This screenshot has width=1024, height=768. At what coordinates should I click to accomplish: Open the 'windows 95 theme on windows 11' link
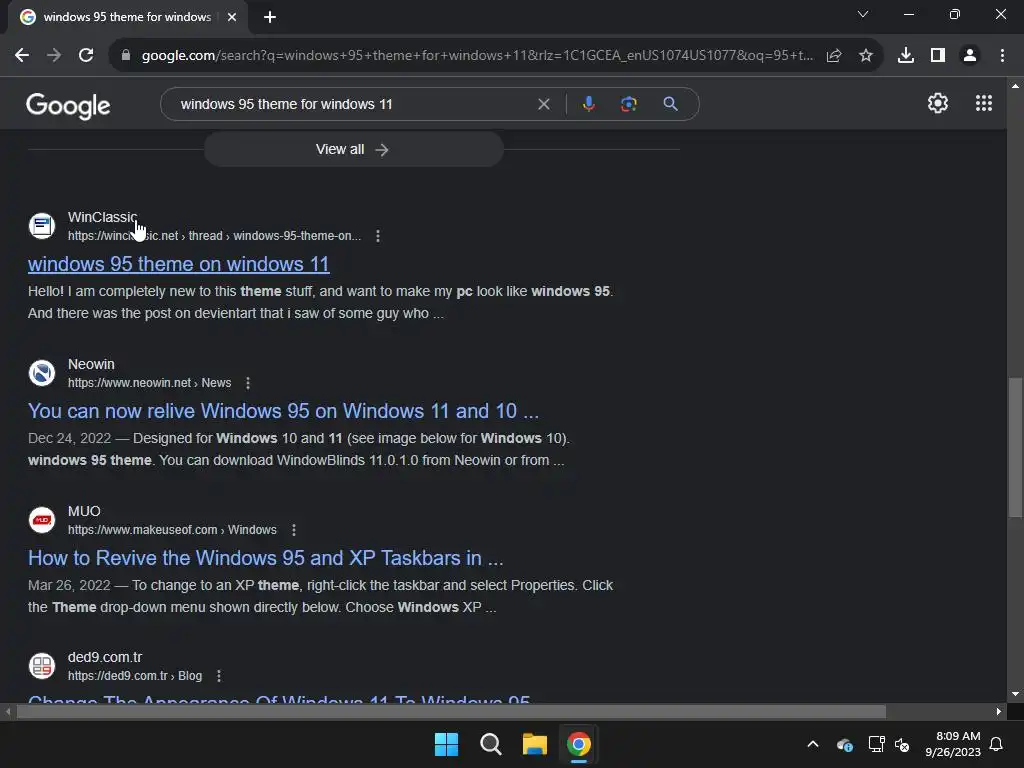178,264
